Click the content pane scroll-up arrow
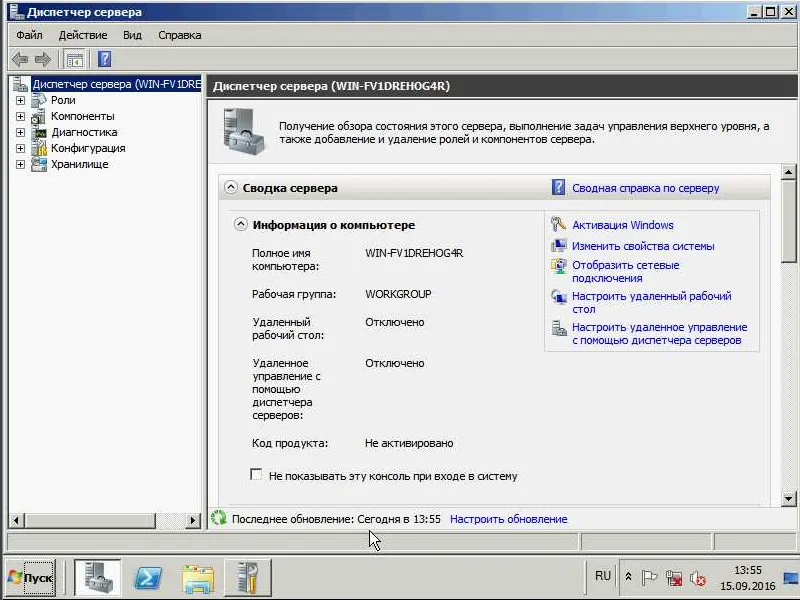 (788, 172)
